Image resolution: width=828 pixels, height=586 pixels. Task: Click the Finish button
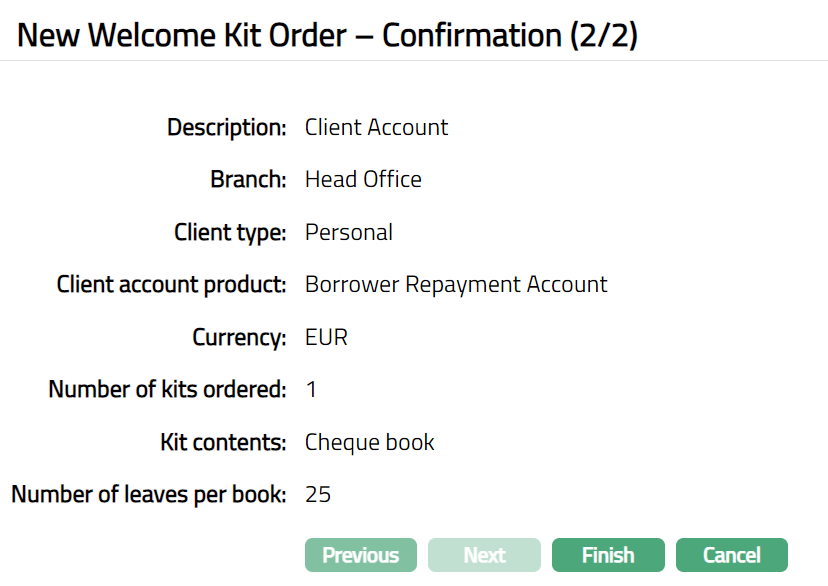pos(608,555)
